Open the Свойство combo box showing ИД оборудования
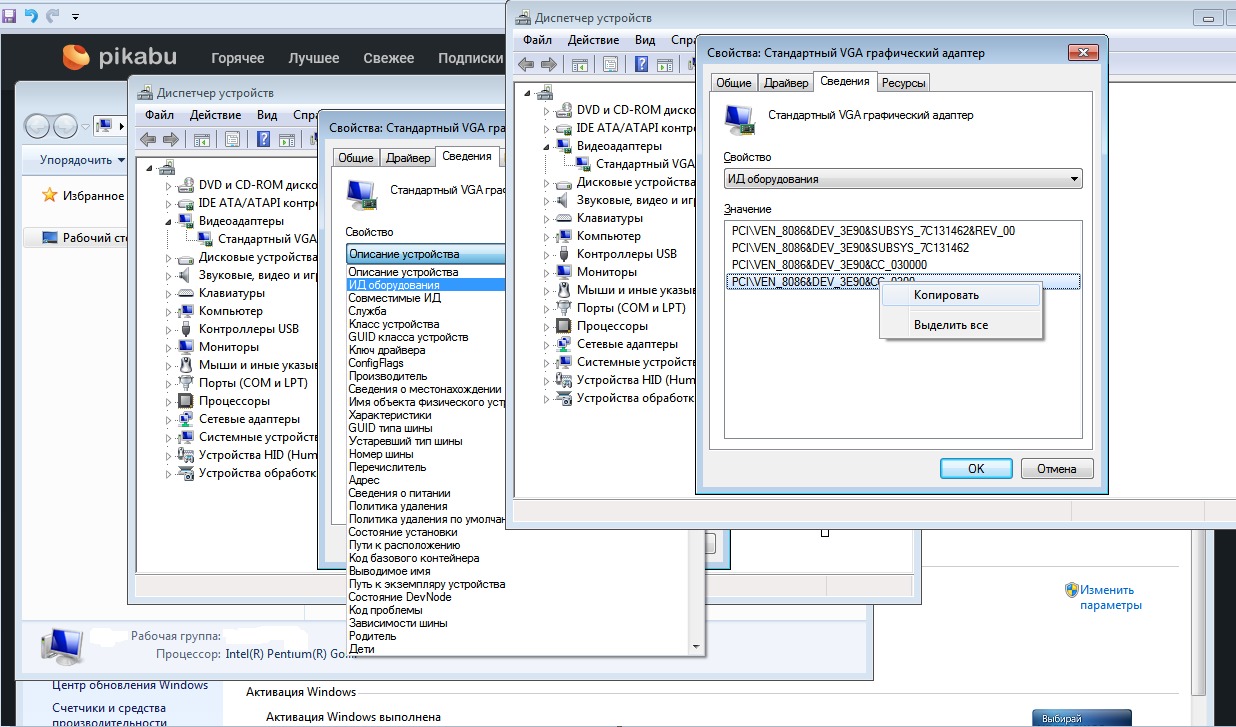 click(902, 179)
